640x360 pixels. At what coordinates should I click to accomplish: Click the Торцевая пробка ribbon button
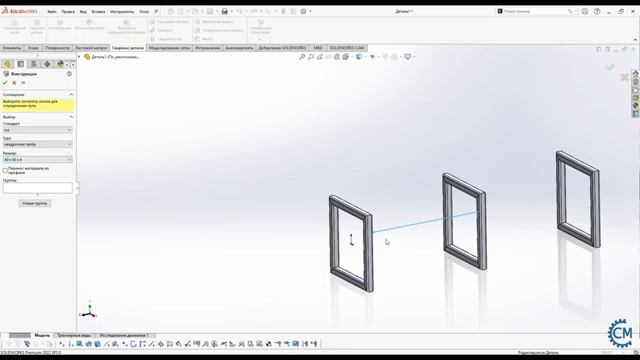pos(169,22)
